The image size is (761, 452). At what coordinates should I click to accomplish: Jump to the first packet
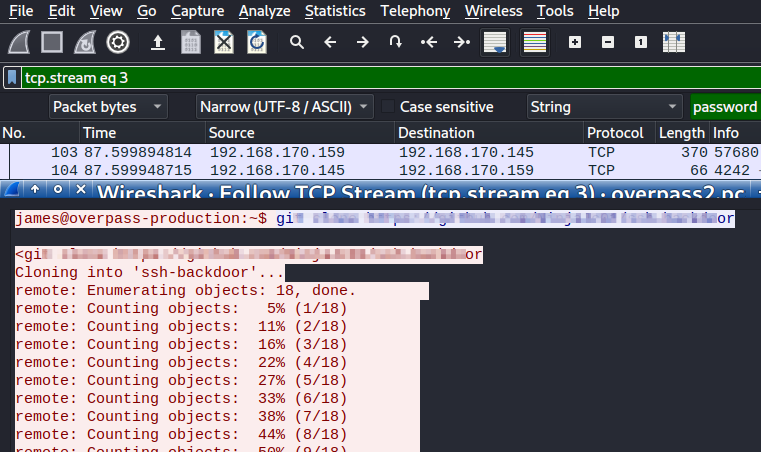click(429, 42)
